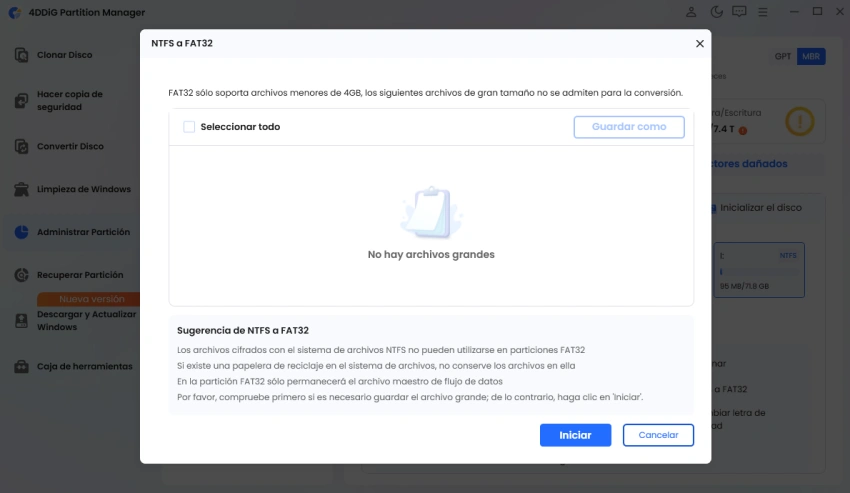Click Inicializar el disco option
The width and height of the screenshot is (850, 493).
761,208
